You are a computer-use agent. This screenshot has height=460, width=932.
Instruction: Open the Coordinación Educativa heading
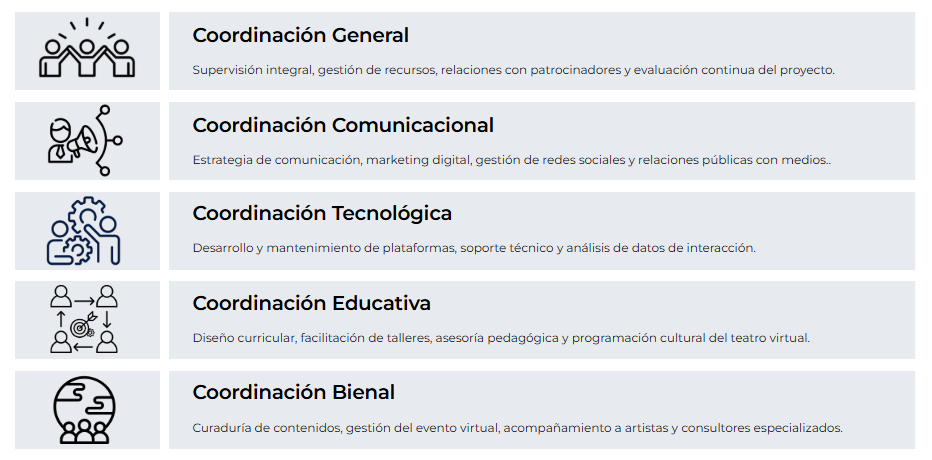(x=311, y=303)
